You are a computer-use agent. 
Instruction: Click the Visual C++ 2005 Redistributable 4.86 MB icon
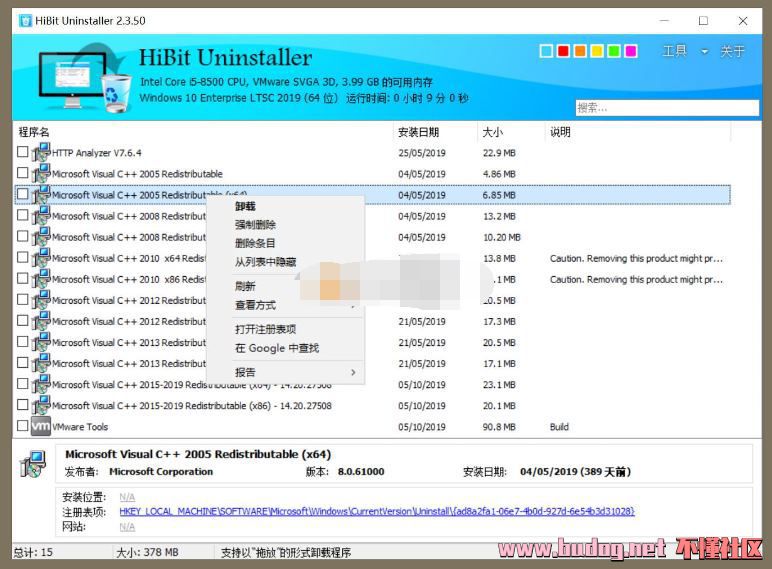click(x=41, y=173)
